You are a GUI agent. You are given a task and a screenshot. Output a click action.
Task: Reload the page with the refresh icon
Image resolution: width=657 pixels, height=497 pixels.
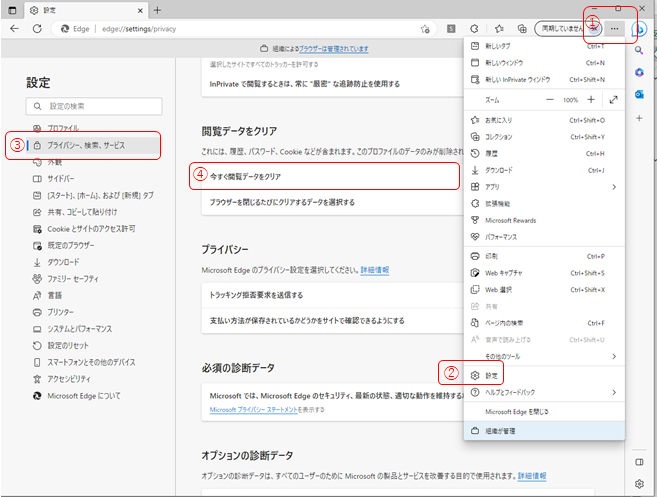tap(37, 28)
